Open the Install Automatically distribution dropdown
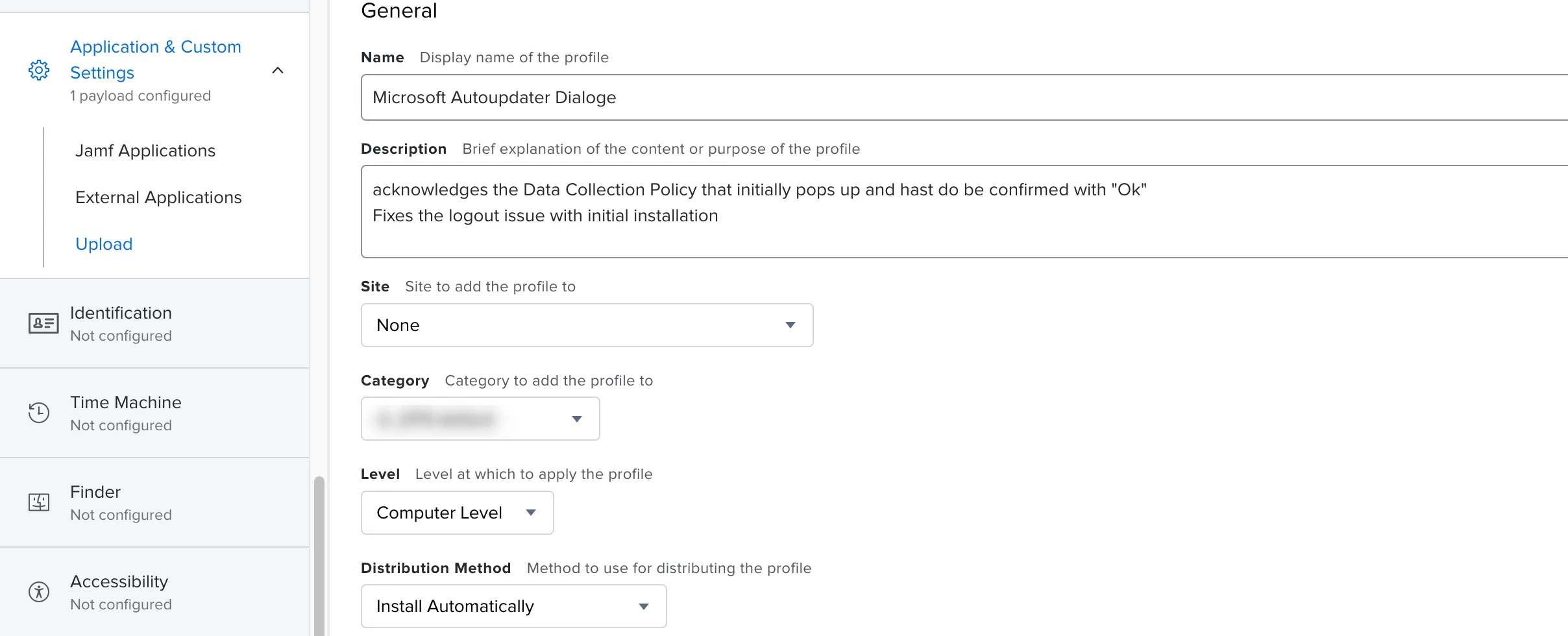Viewport: 1568px width, 636px height. pyautogui.click(x=513, y=606)
